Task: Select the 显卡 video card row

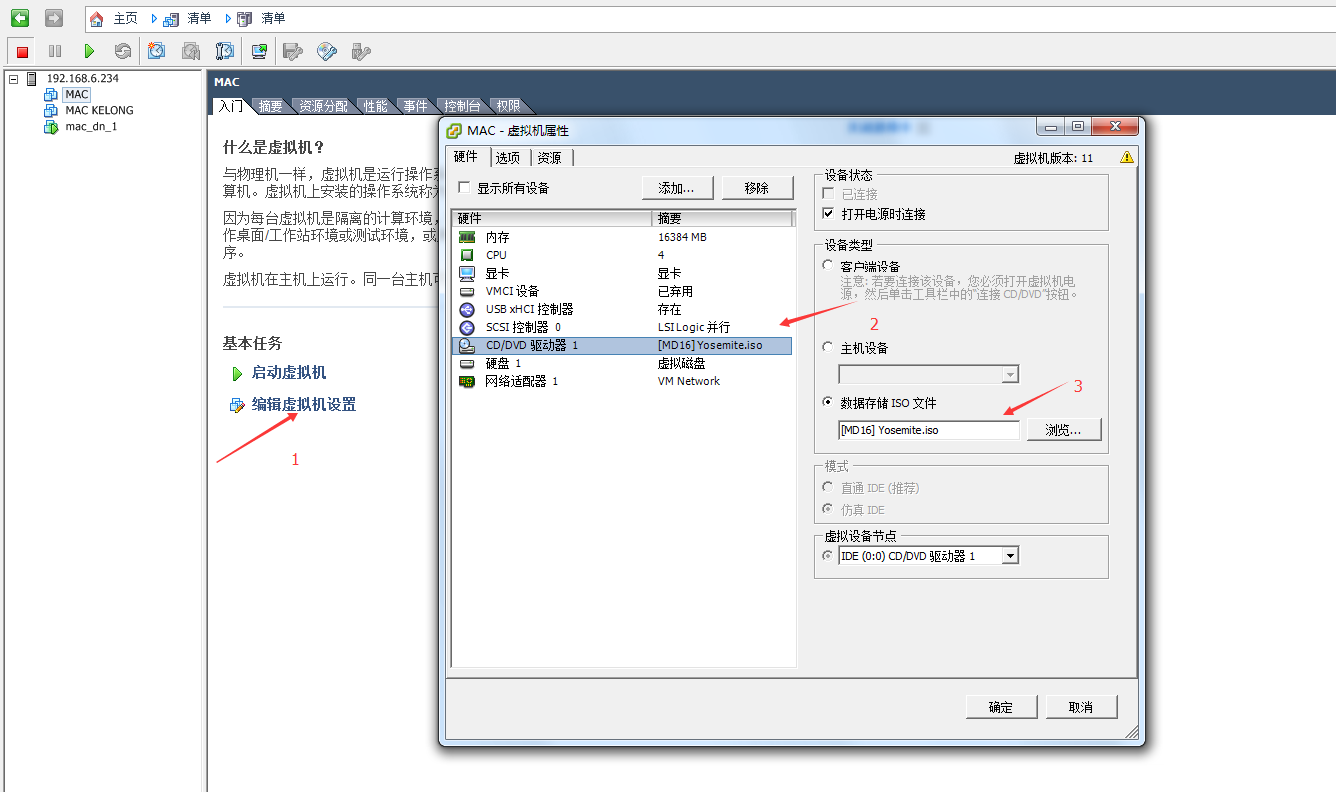Action: point(622,273)
